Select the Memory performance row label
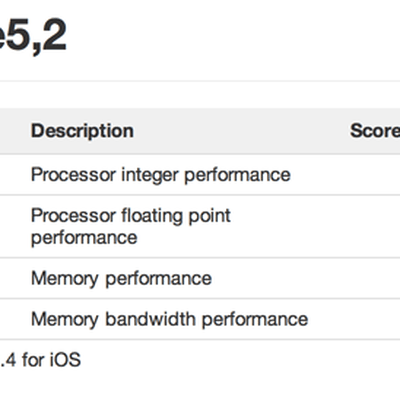Screen dimensions: 400x400 pos(121,278)
